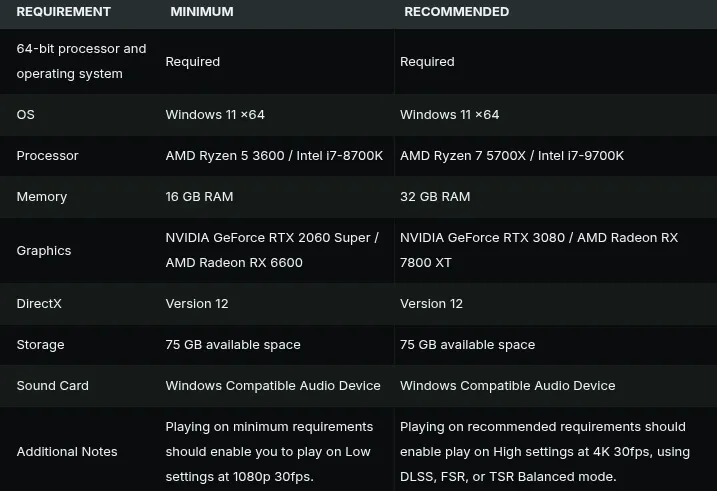
Task: Click the 16 GB RAM cell
Action: [199, 197]
